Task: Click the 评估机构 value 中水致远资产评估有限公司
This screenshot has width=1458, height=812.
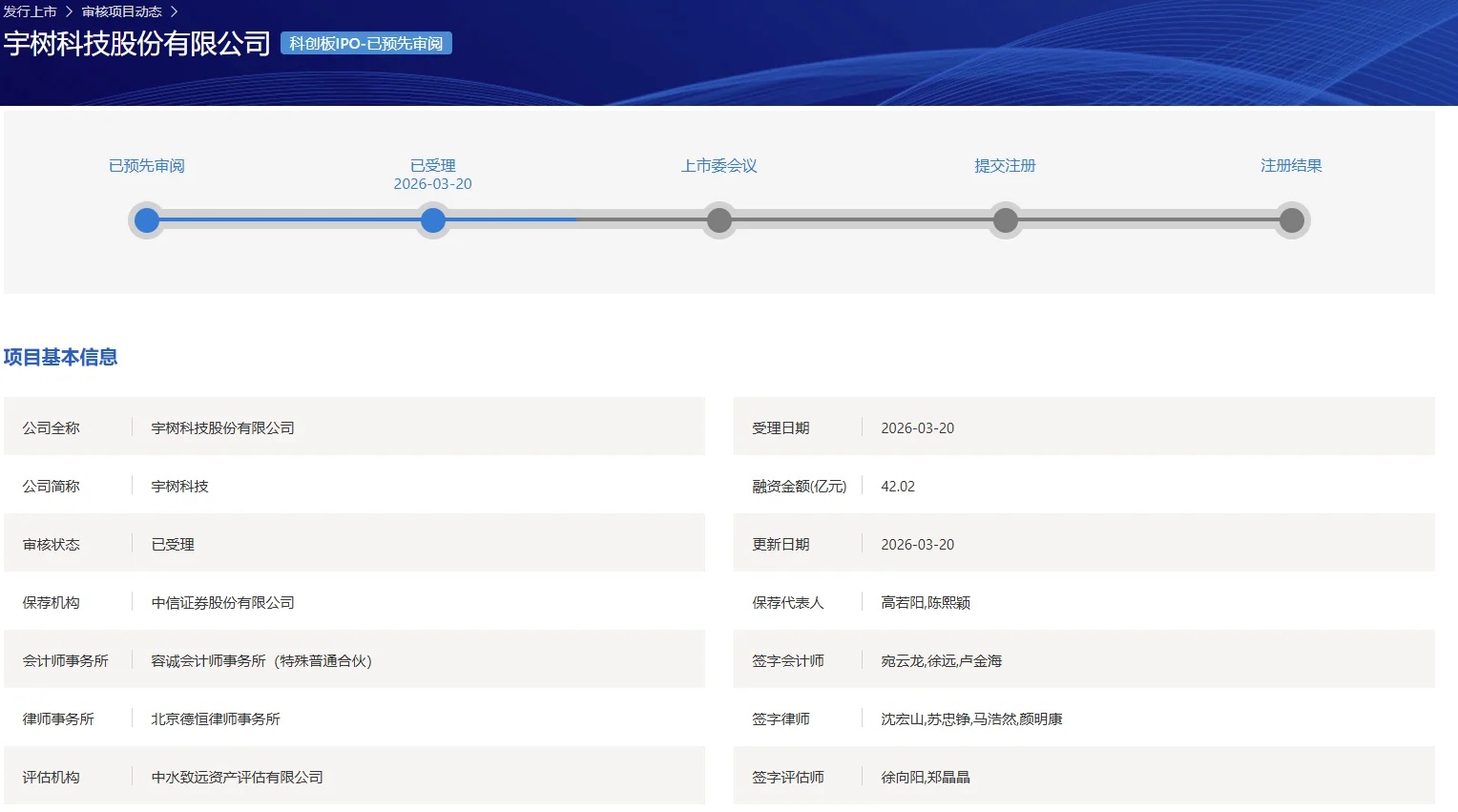Action: pos(238,778)
